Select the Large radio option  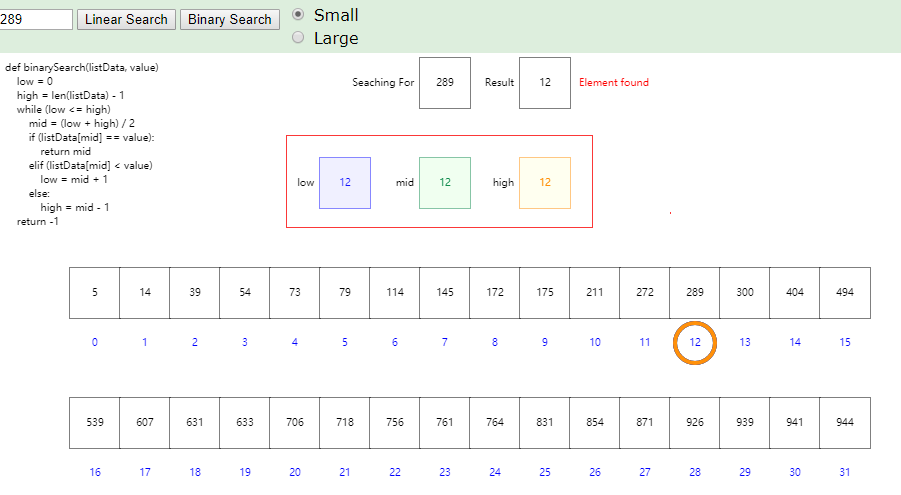(298, 37)
